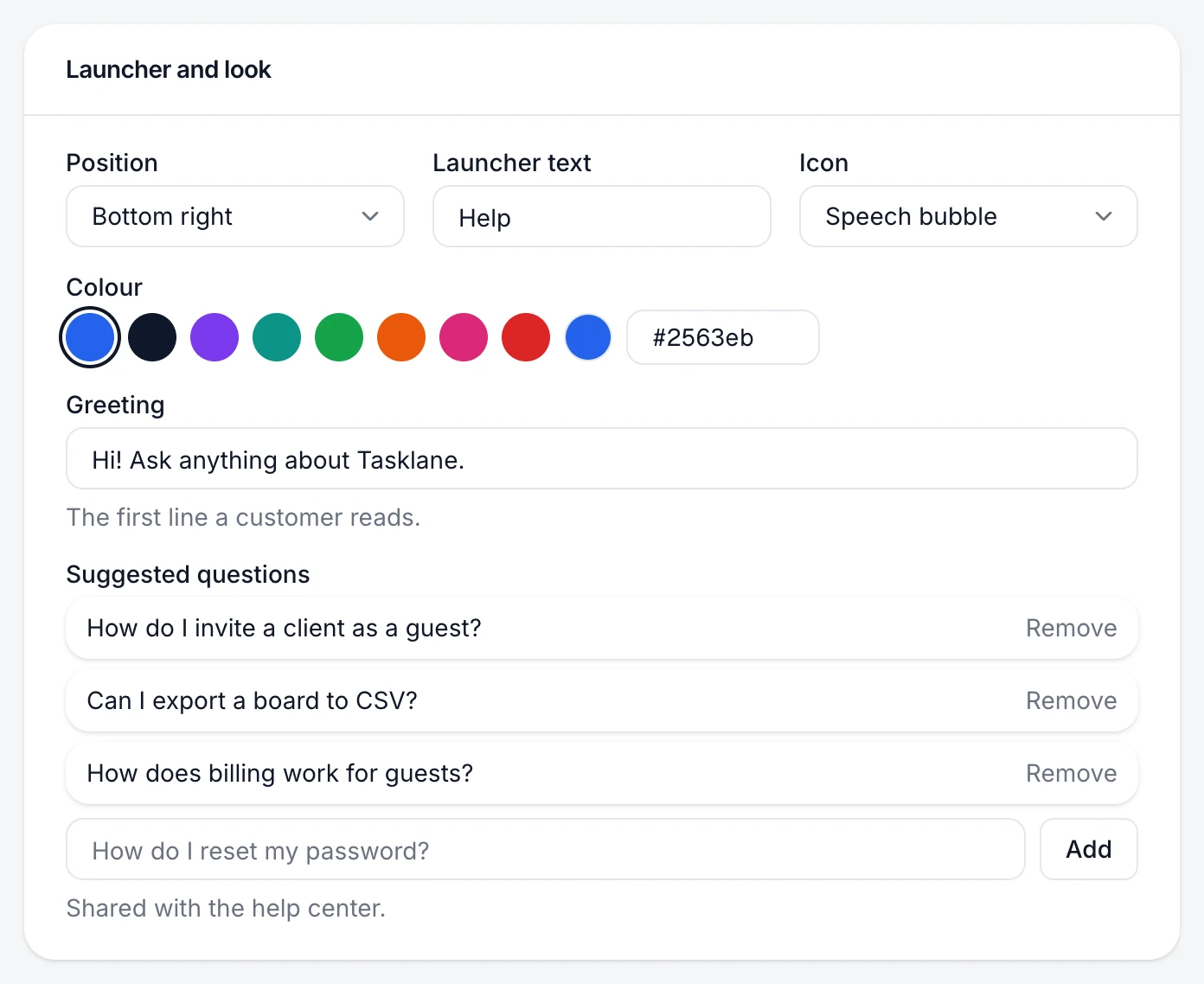Click the question text "How does billing work for guests?"

pyautogui.click(x=280, y=773)
